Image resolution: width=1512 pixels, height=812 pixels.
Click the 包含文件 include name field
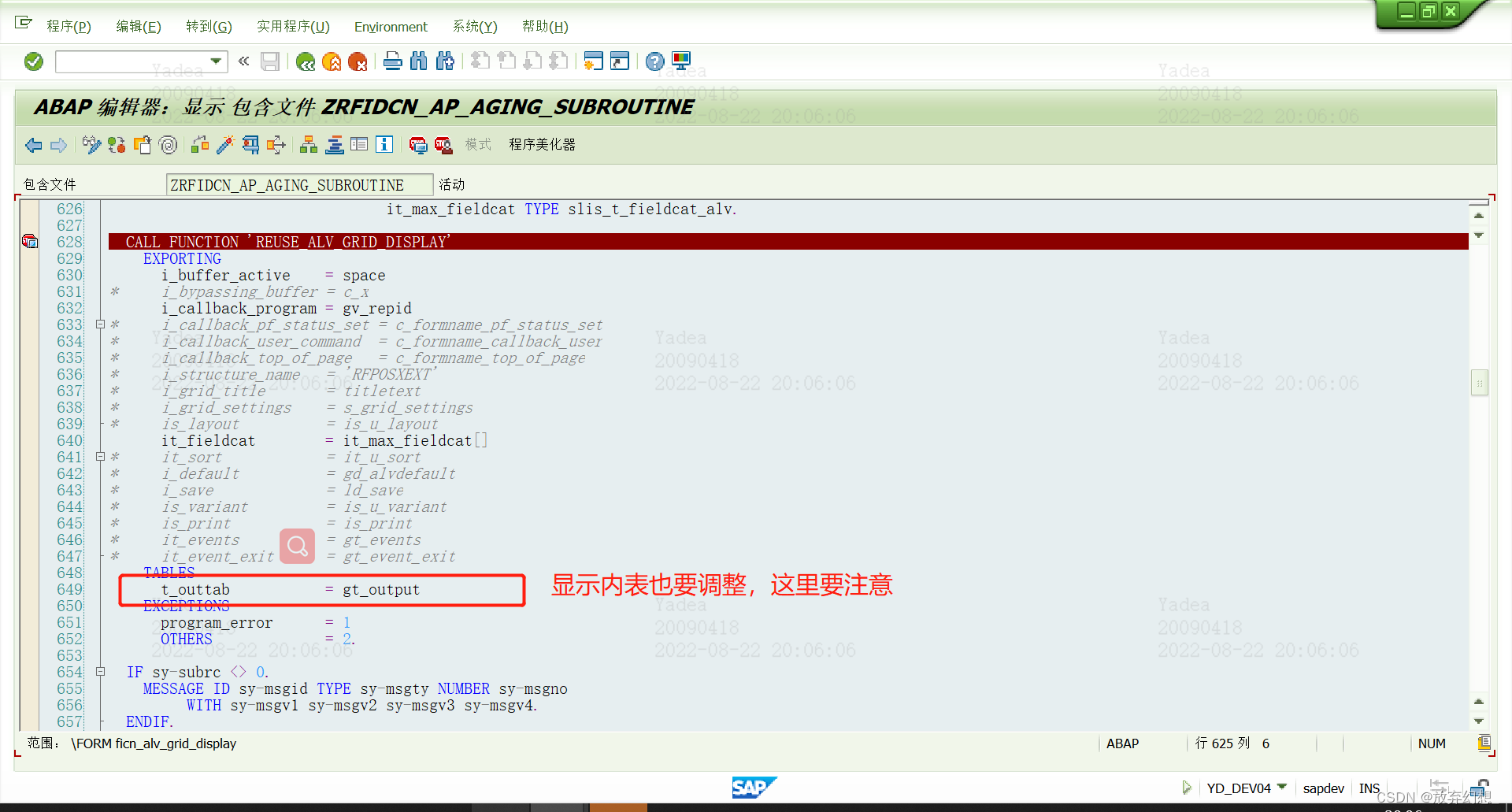(299, 184)
